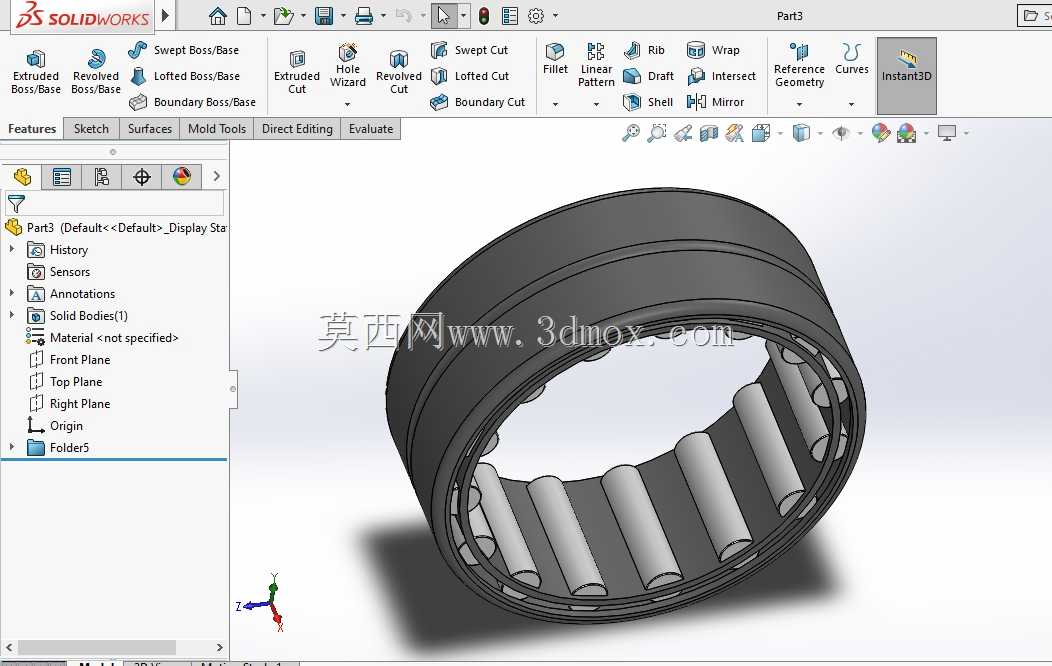Print the document
Image resolution: width=1052 pixels, height=666 pixels.
point(364,15)
